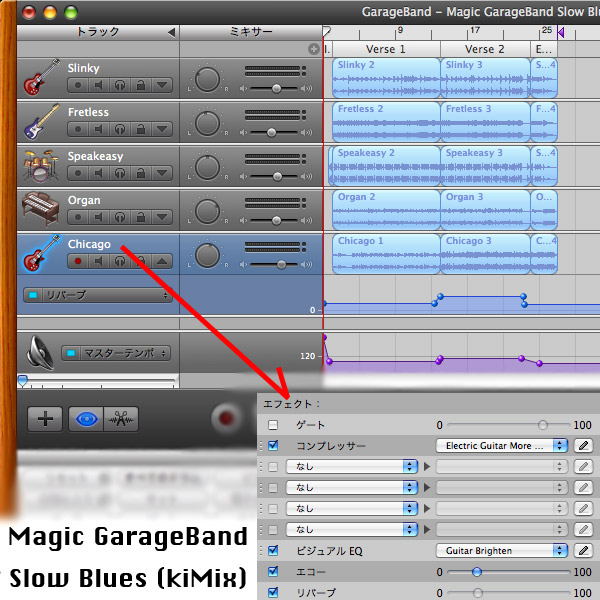Lock the Slinky track
Image resolution: width=600 pixels, height=600 pixels.
141,85
